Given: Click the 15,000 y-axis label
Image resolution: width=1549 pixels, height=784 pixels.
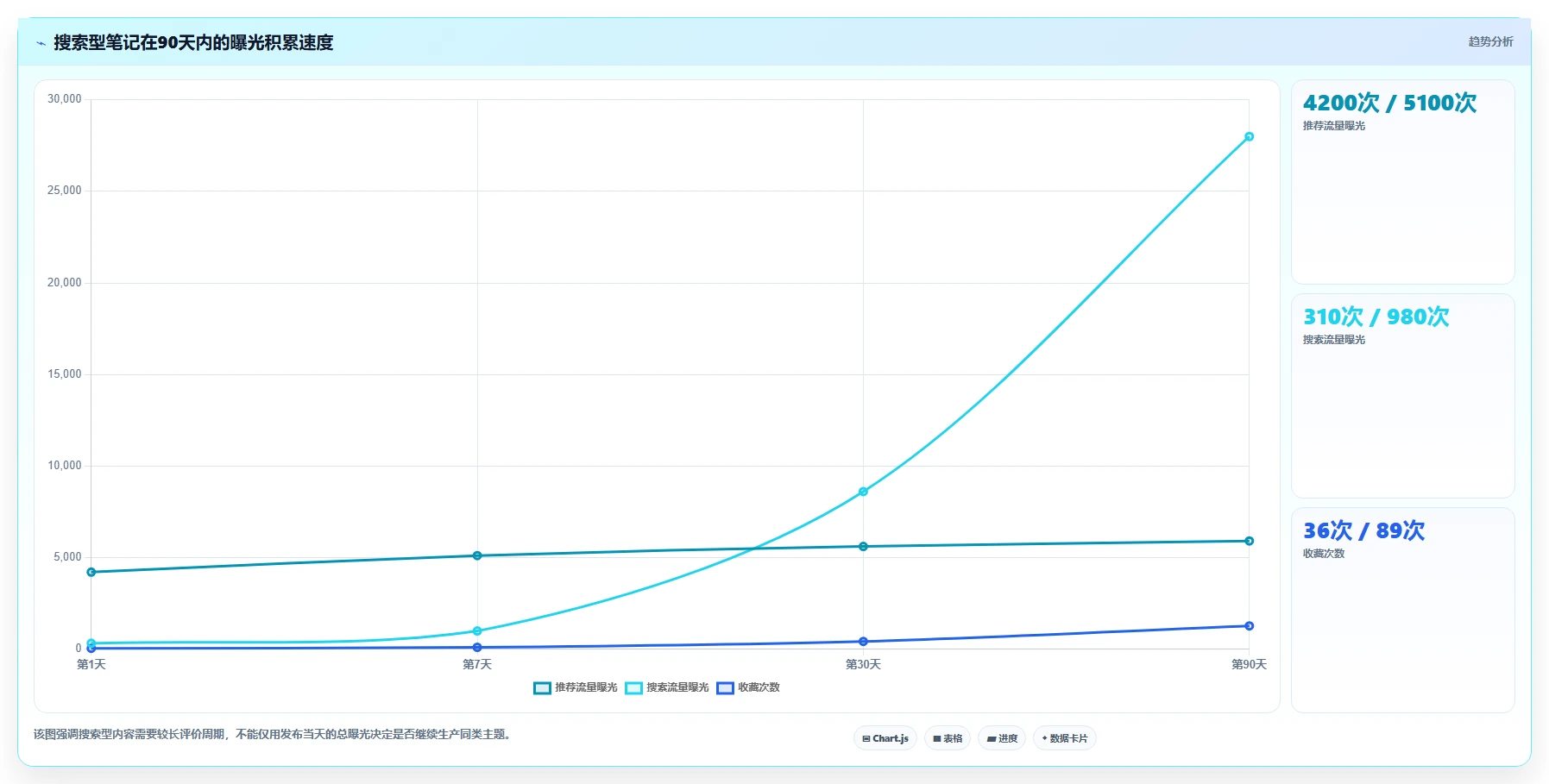Looking at the screenshot, I should pyautogui.click(x=65, y=374).
